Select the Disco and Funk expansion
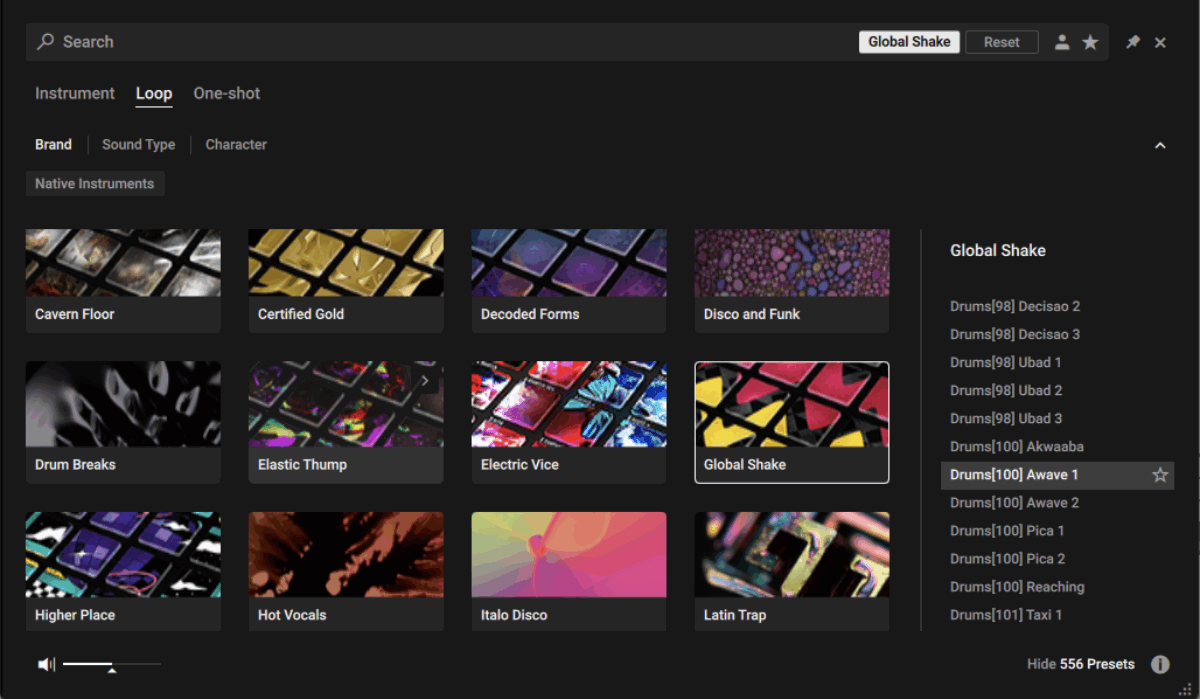Image resolution: width=1200 pixels, height=699 pixels. pyautogui.click(x=792, y=281)
